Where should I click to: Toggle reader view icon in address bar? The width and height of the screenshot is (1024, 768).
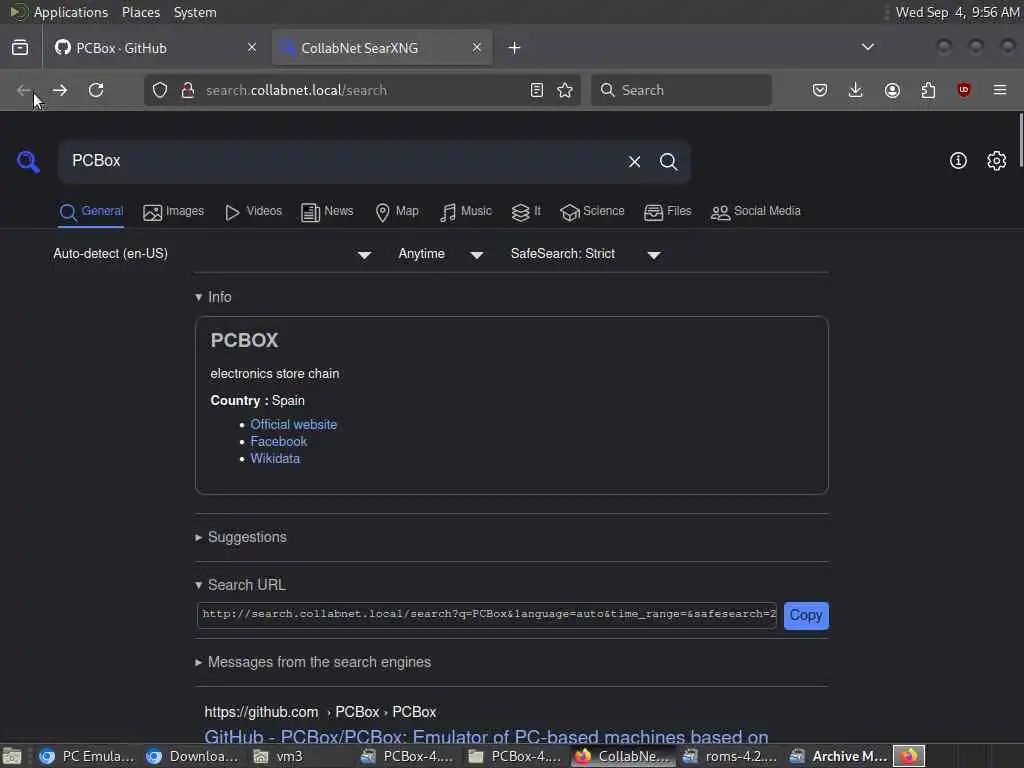tap(537, 90)
